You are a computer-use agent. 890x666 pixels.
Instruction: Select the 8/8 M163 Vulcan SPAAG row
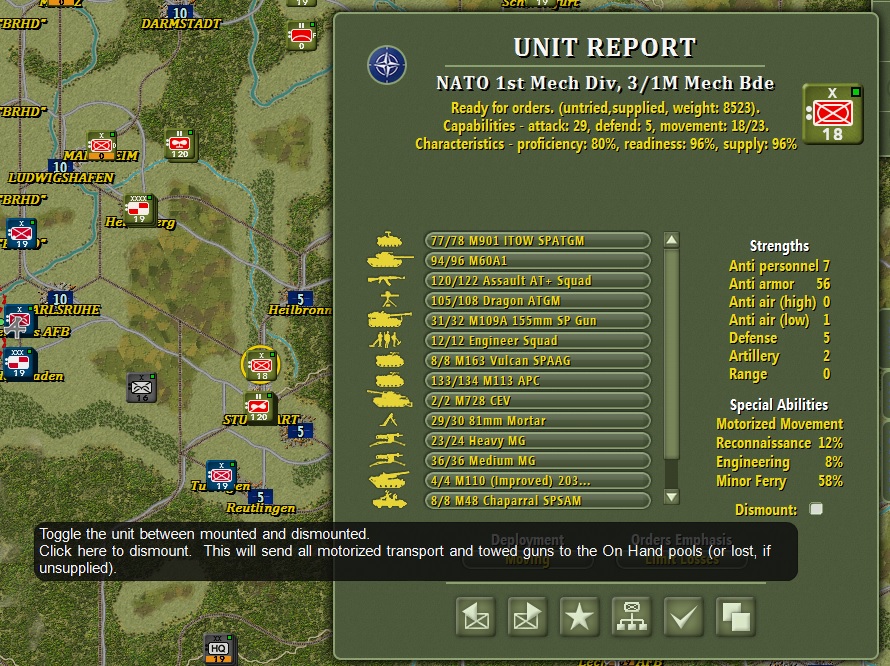coord(538,361)
